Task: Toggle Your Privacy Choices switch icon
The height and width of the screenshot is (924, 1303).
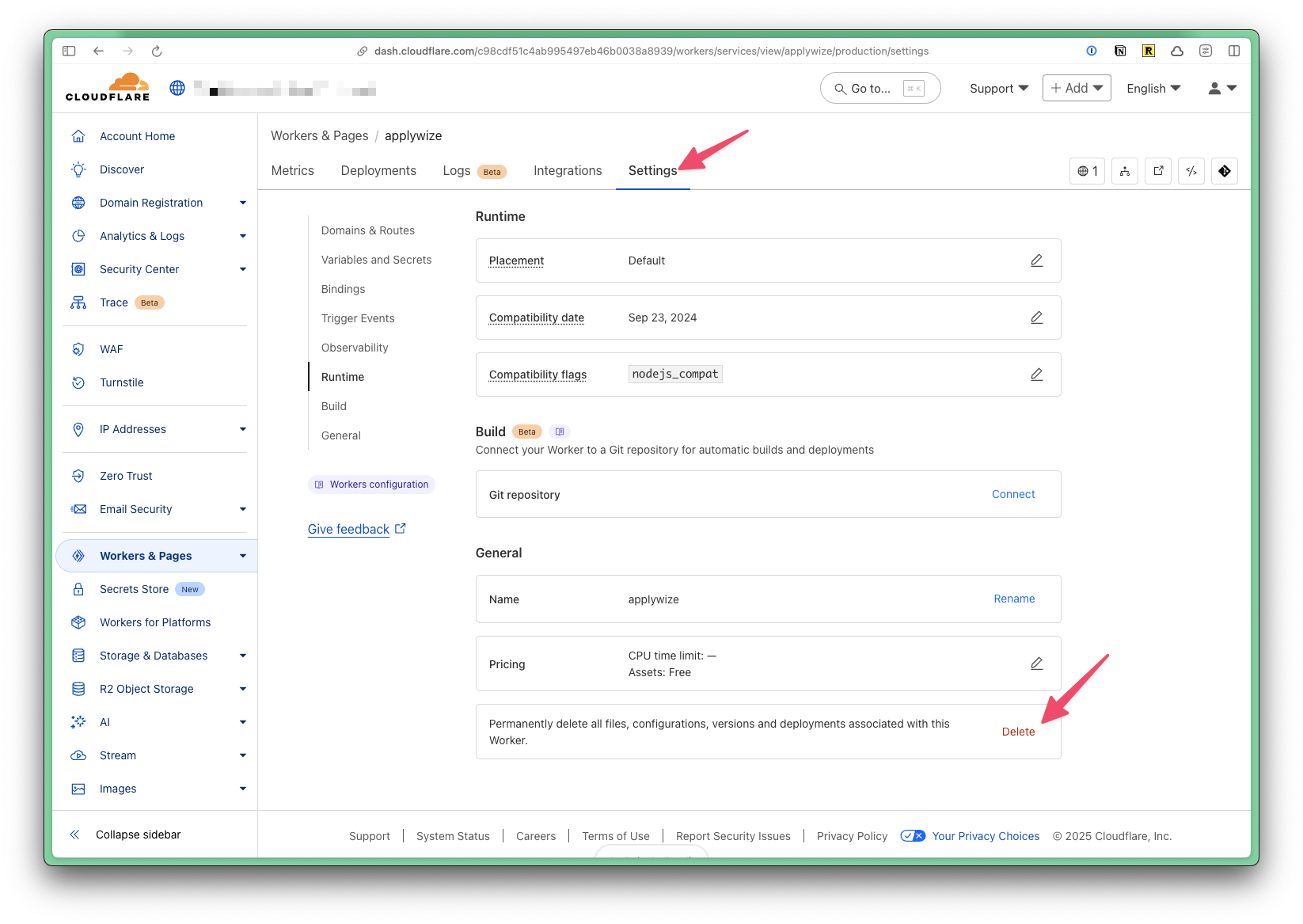Action: [913, 836]
